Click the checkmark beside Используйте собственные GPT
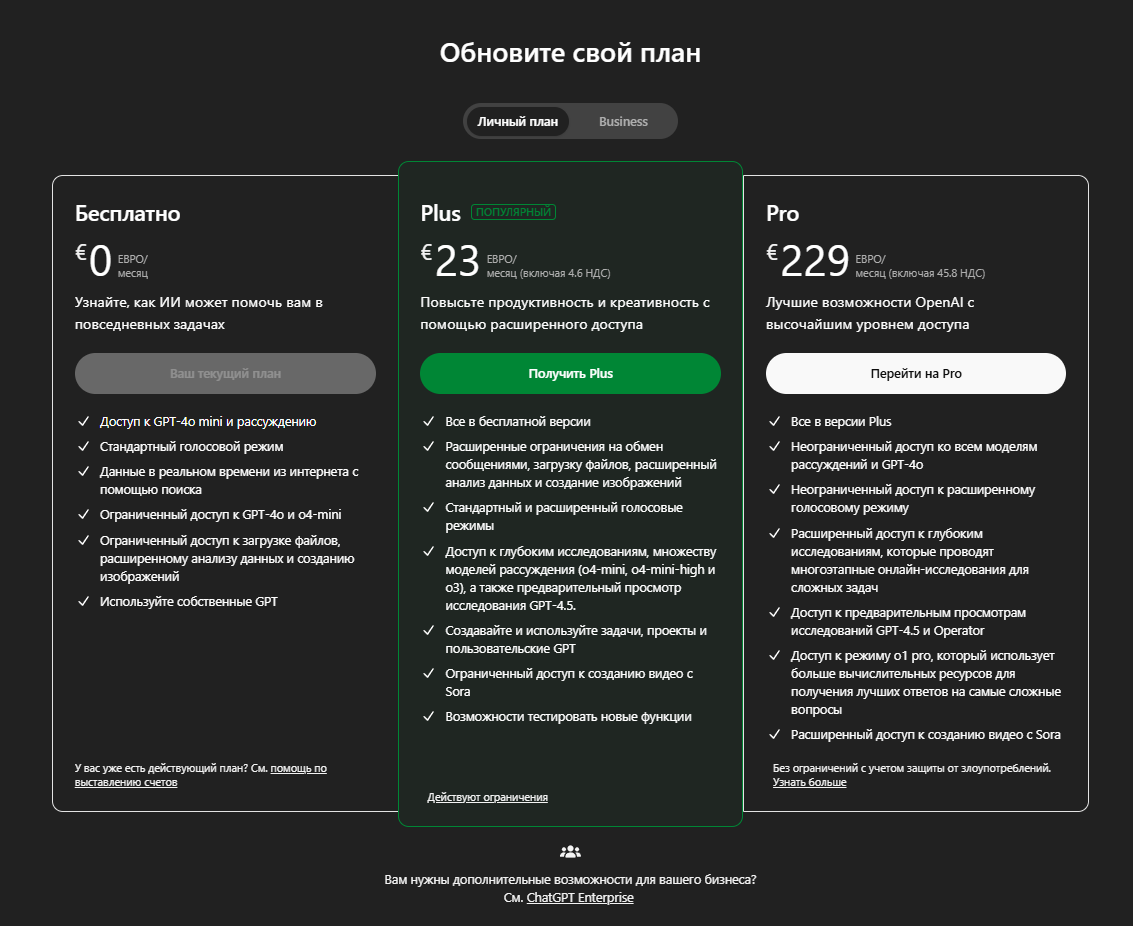1133x926 pixels. click(x=84, y=601)
